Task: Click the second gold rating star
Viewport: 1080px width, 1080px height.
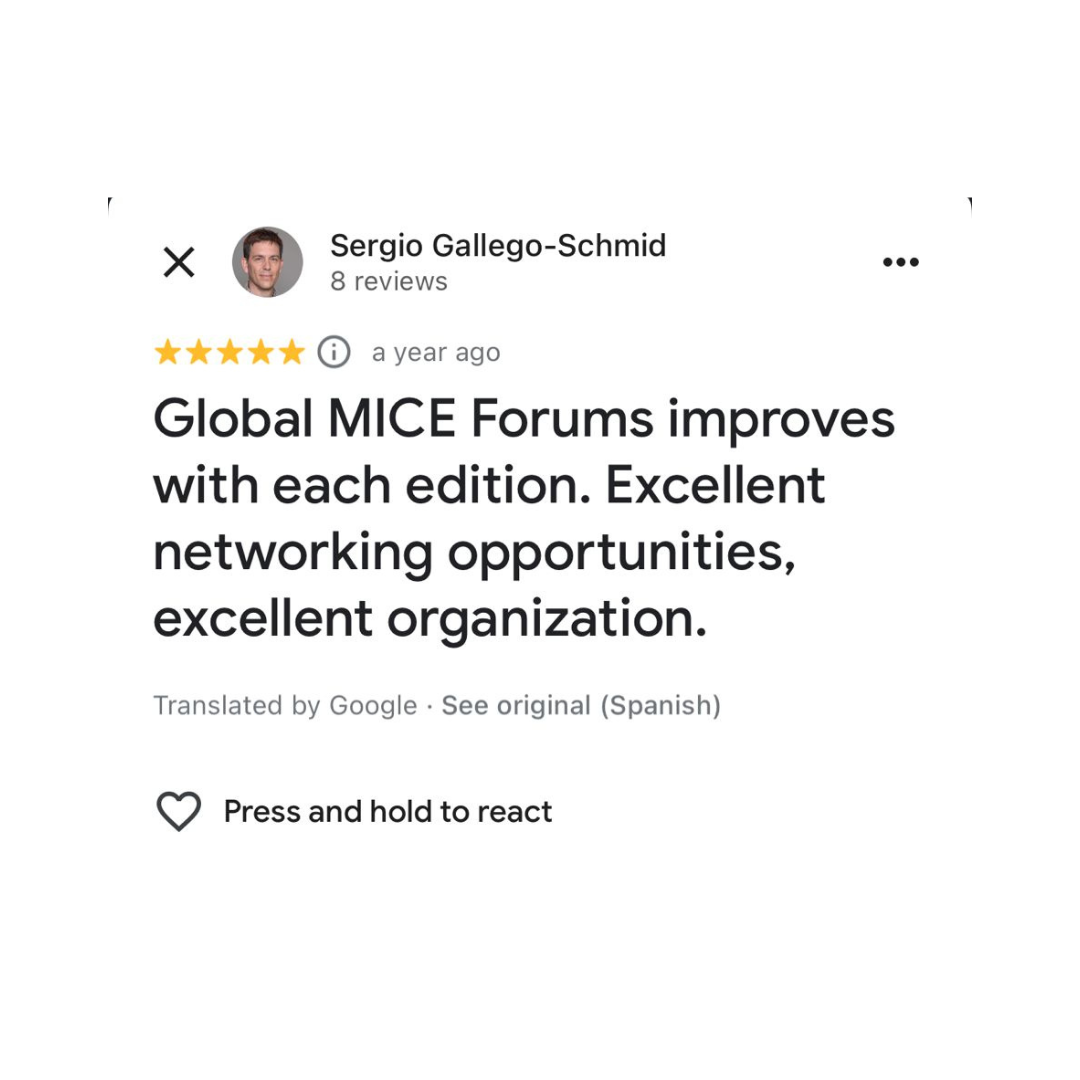Action: click(x=199, y=352)
